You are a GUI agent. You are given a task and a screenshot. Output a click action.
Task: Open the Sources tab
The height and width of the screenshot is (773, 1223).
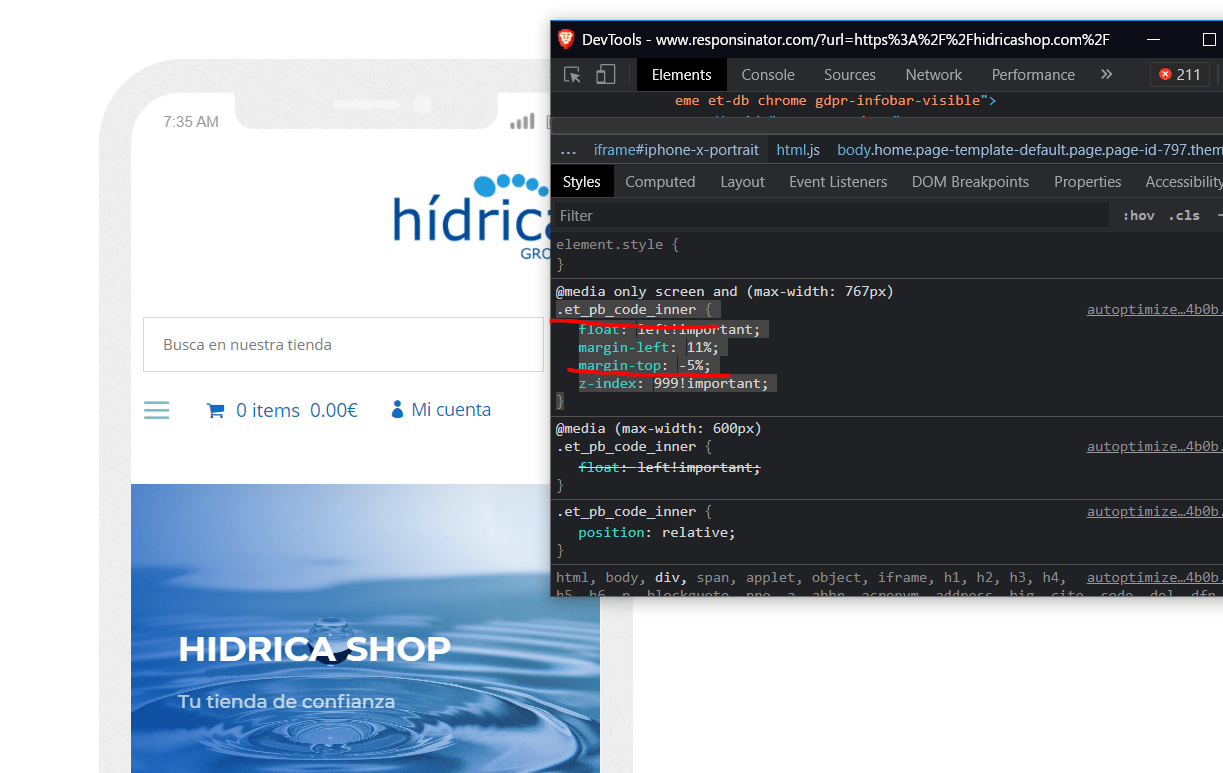[850, 75]
